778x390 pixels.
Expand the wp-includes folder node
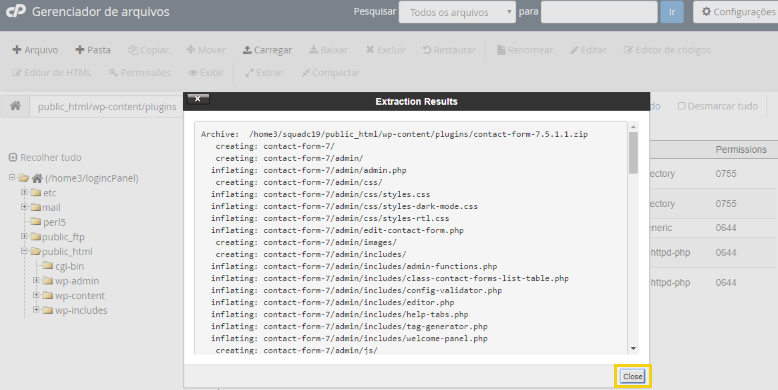pos(36,310)
